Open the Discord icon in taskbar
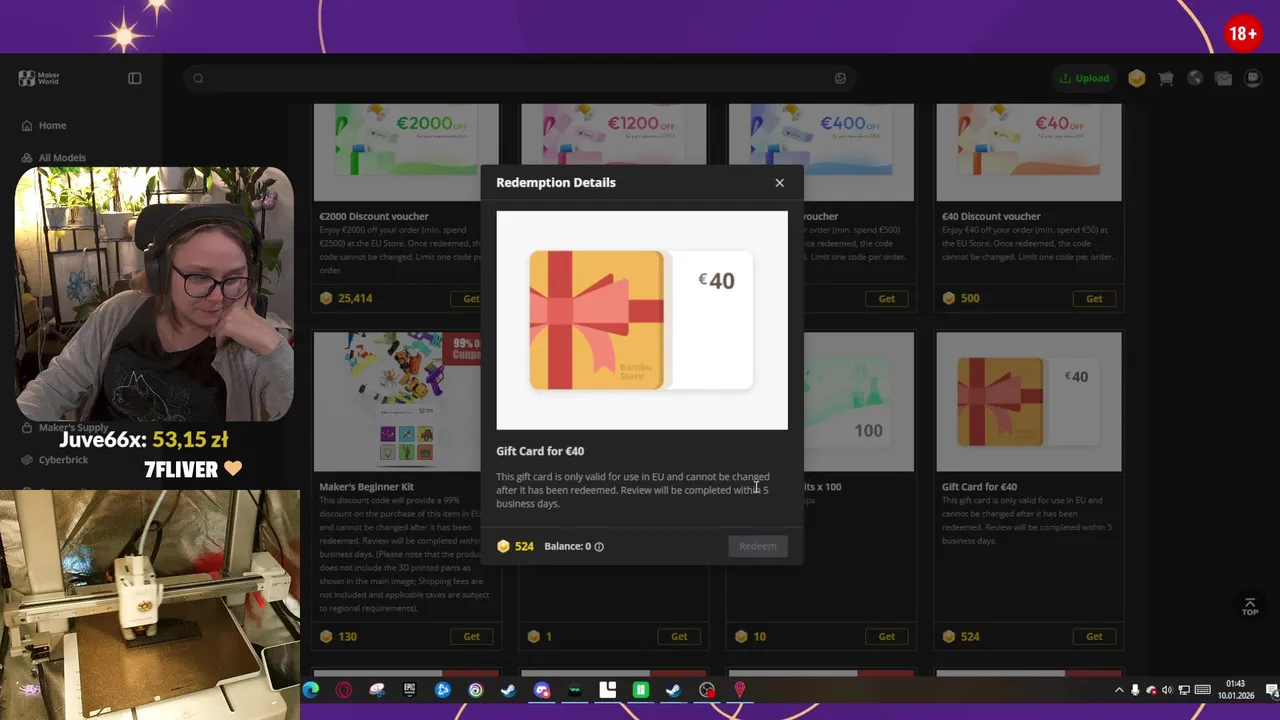 coord(542,690)
